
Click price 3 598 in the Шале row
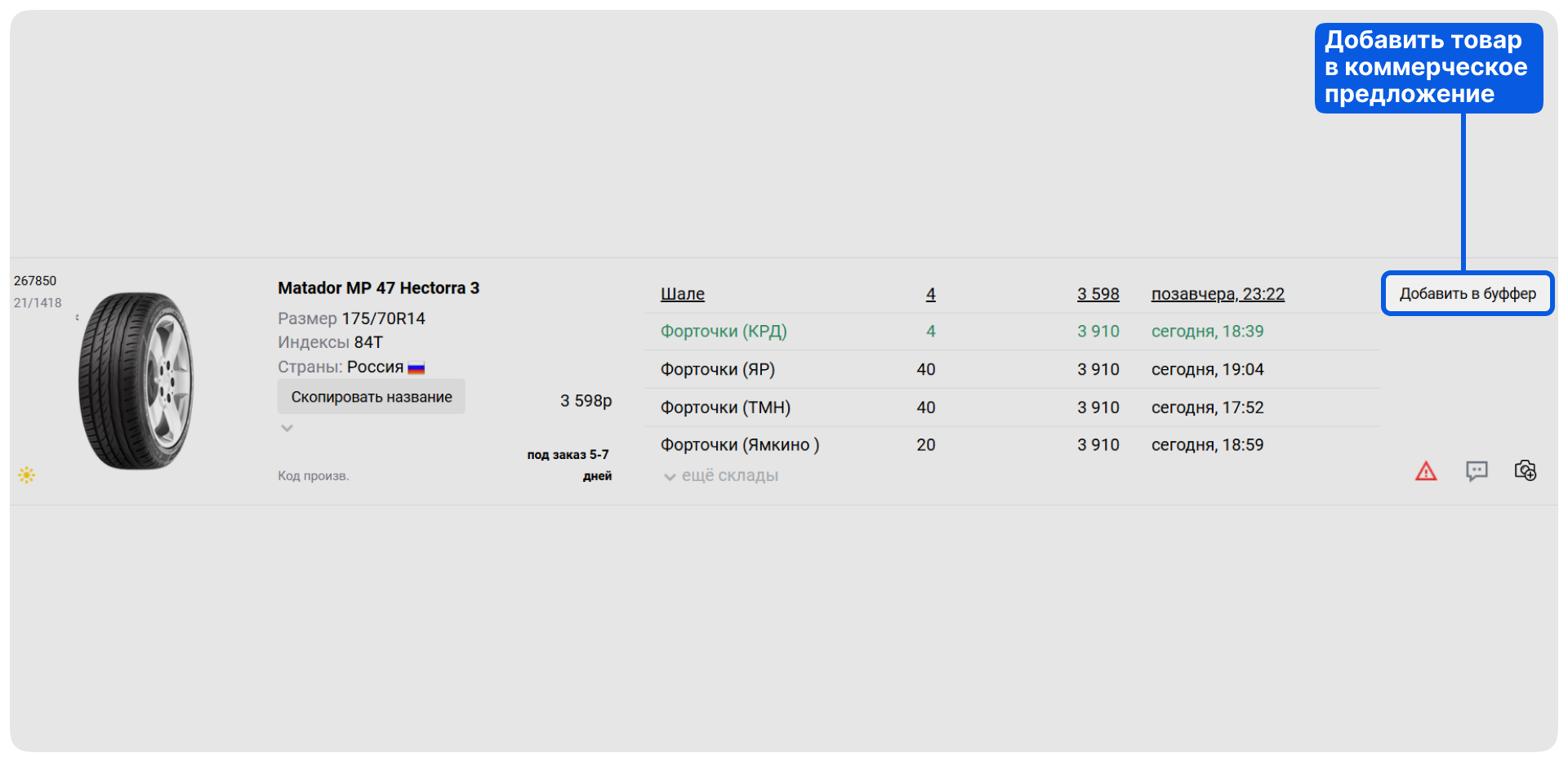coord(1098,294)
